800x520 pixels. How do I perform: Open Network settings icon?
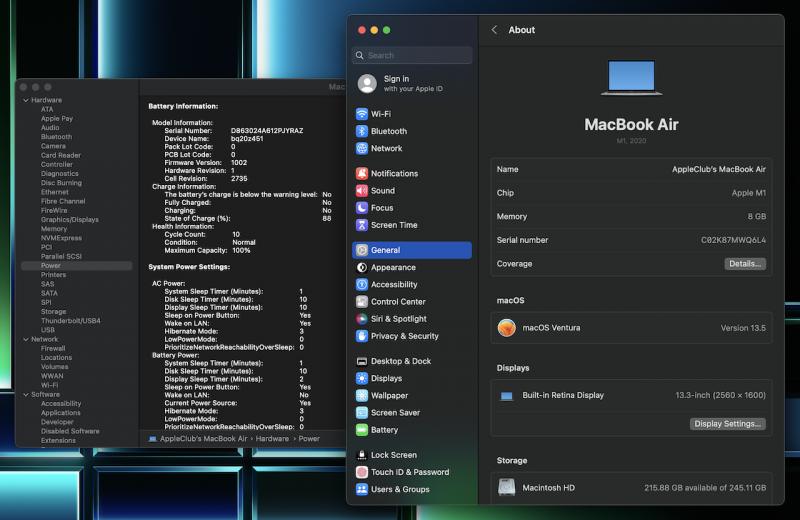tap(362, 148)
